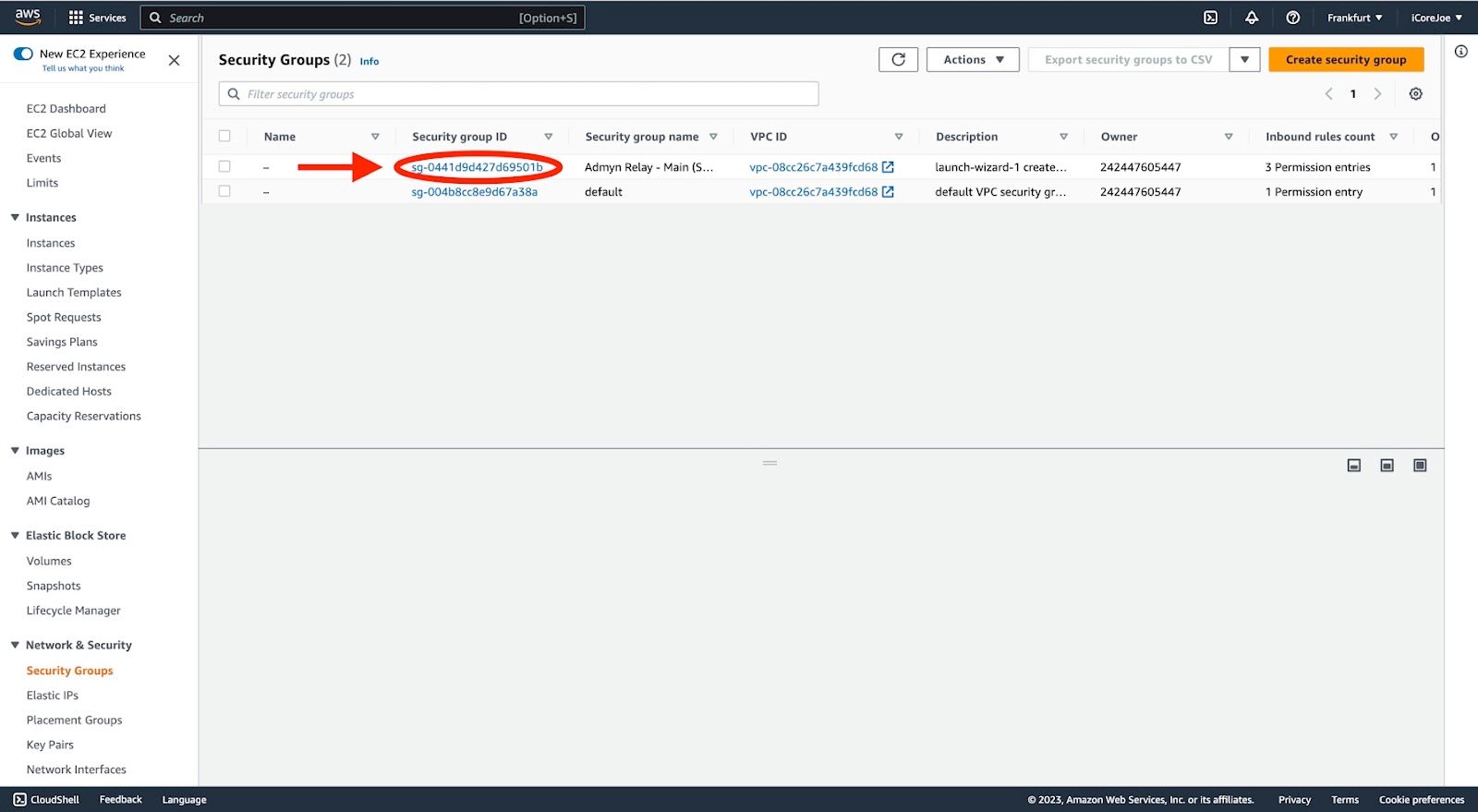Open the CloudShell icon in top bar

(x=1210, y=18)
